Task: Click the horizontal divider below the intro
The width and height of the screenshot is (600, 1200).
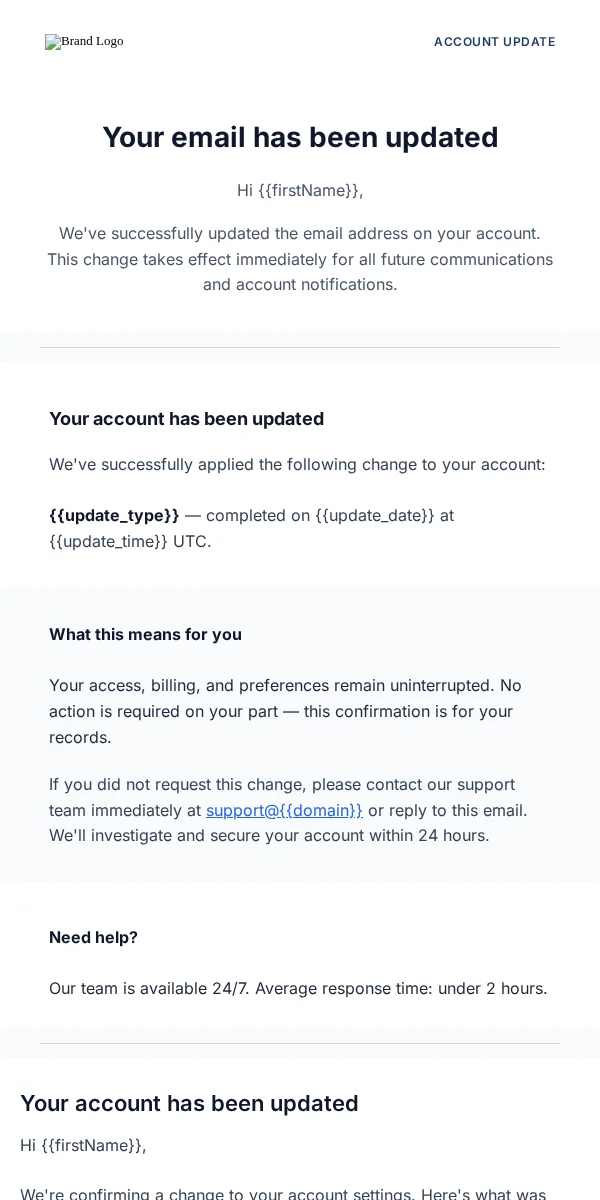Action: (x=300, y=347)
